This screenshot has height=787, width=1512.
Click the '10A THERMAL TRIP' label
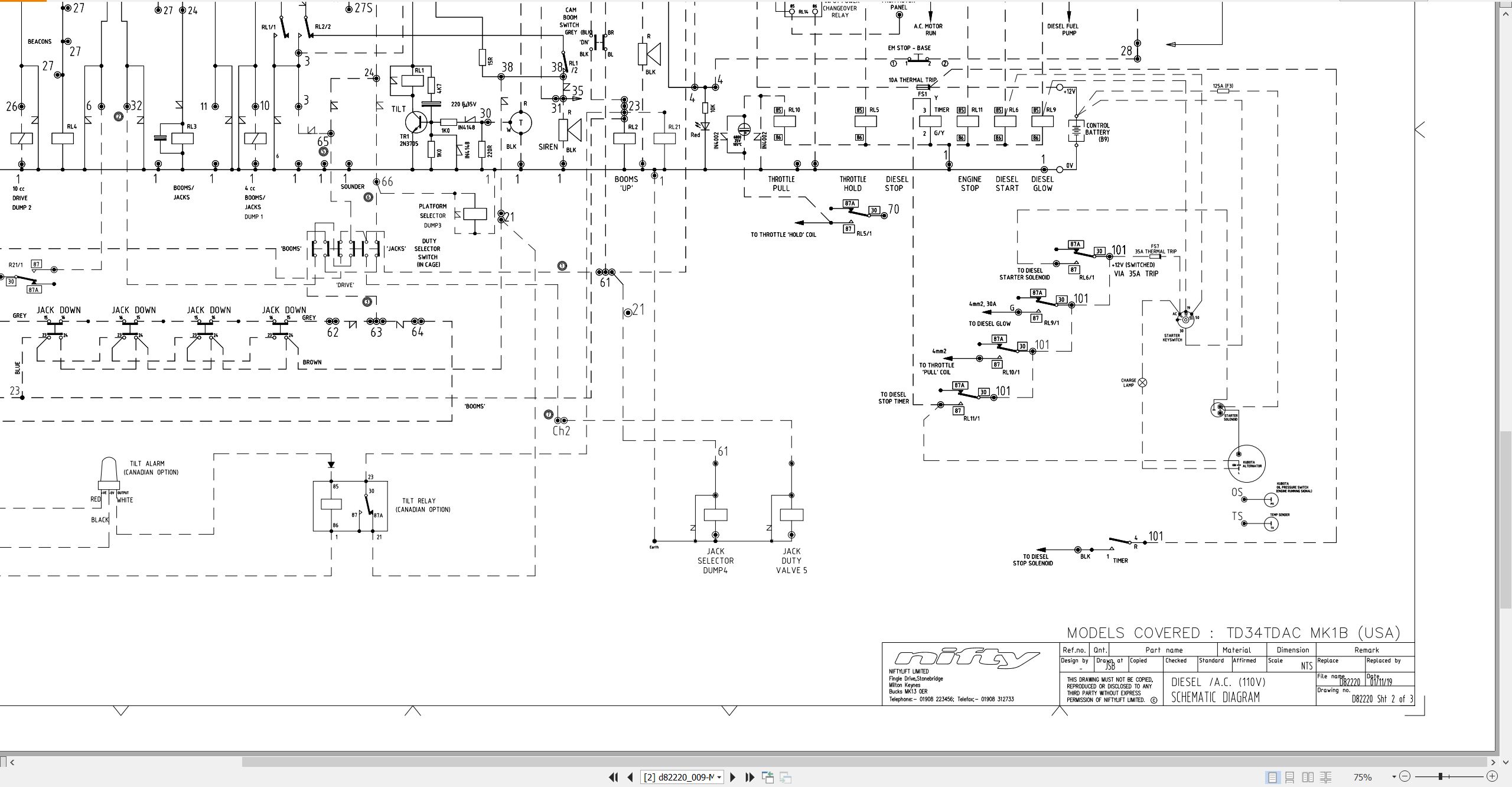913,80
